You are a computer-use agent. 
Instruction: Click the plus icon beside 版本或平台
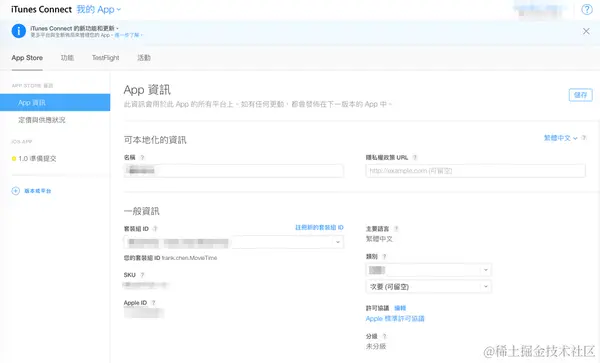[16, 191]
